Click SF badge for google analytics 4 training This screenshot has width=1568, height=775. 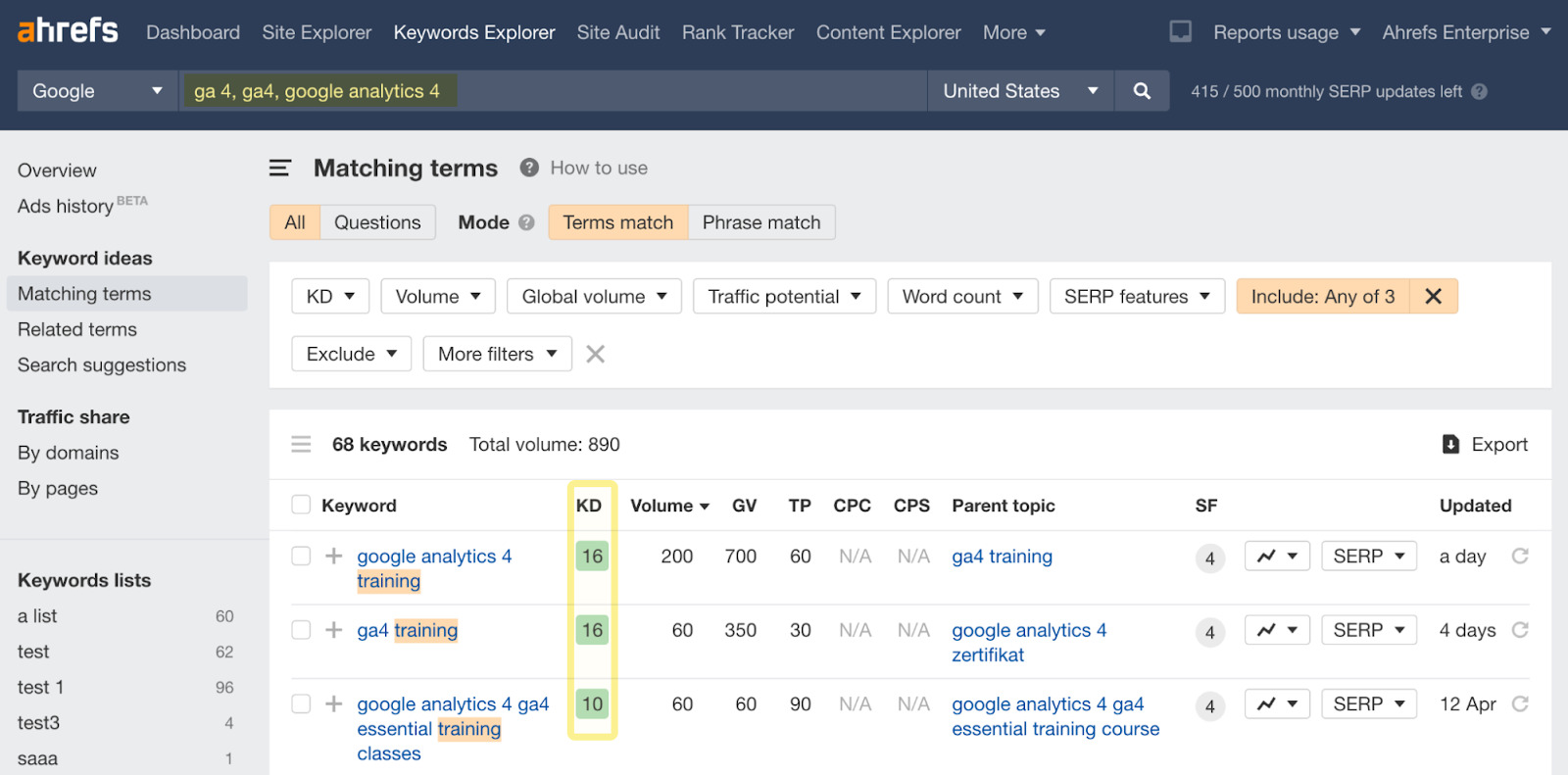coord(1210,558)
